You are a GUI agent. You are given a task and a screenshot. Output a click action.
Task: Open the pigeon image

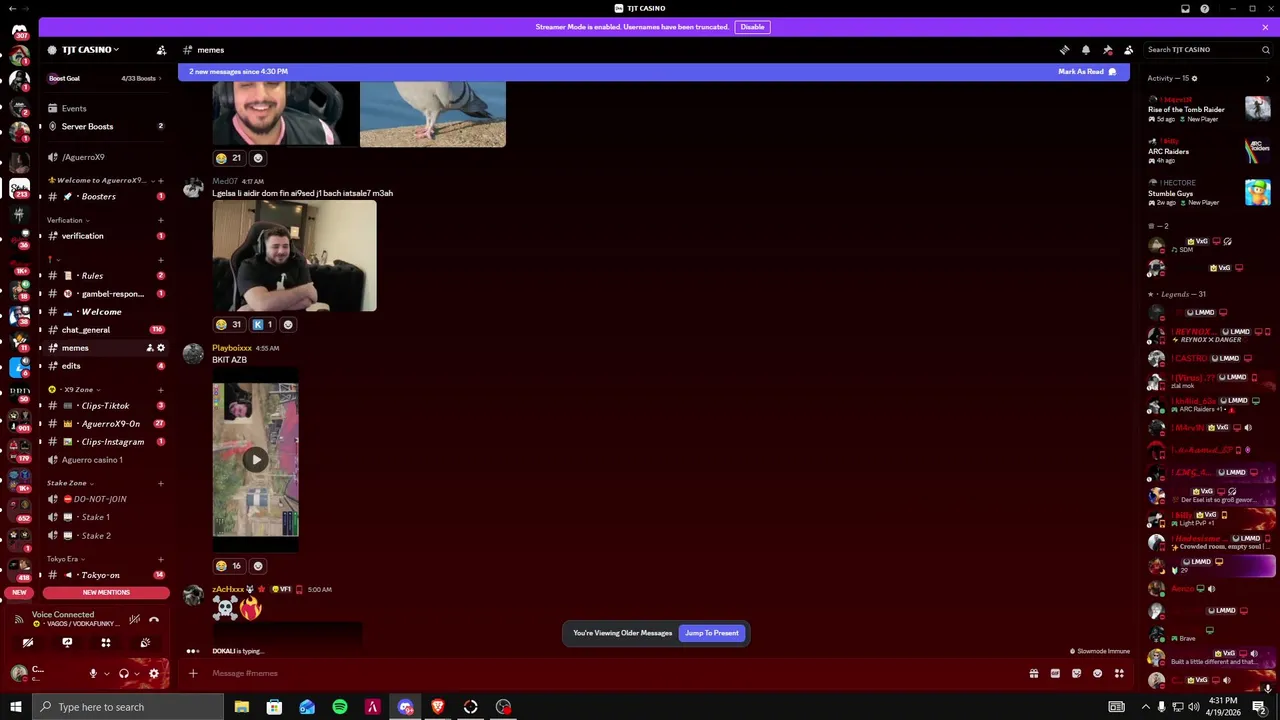click(x=433, y=114)
